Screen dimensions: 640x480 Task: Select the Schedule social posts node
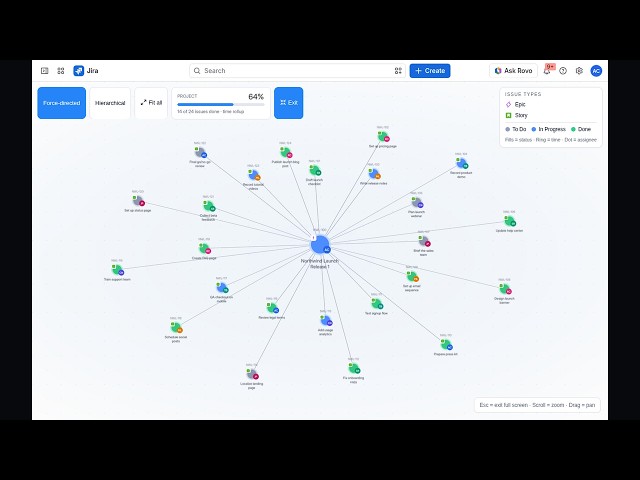tap(176, 328)
